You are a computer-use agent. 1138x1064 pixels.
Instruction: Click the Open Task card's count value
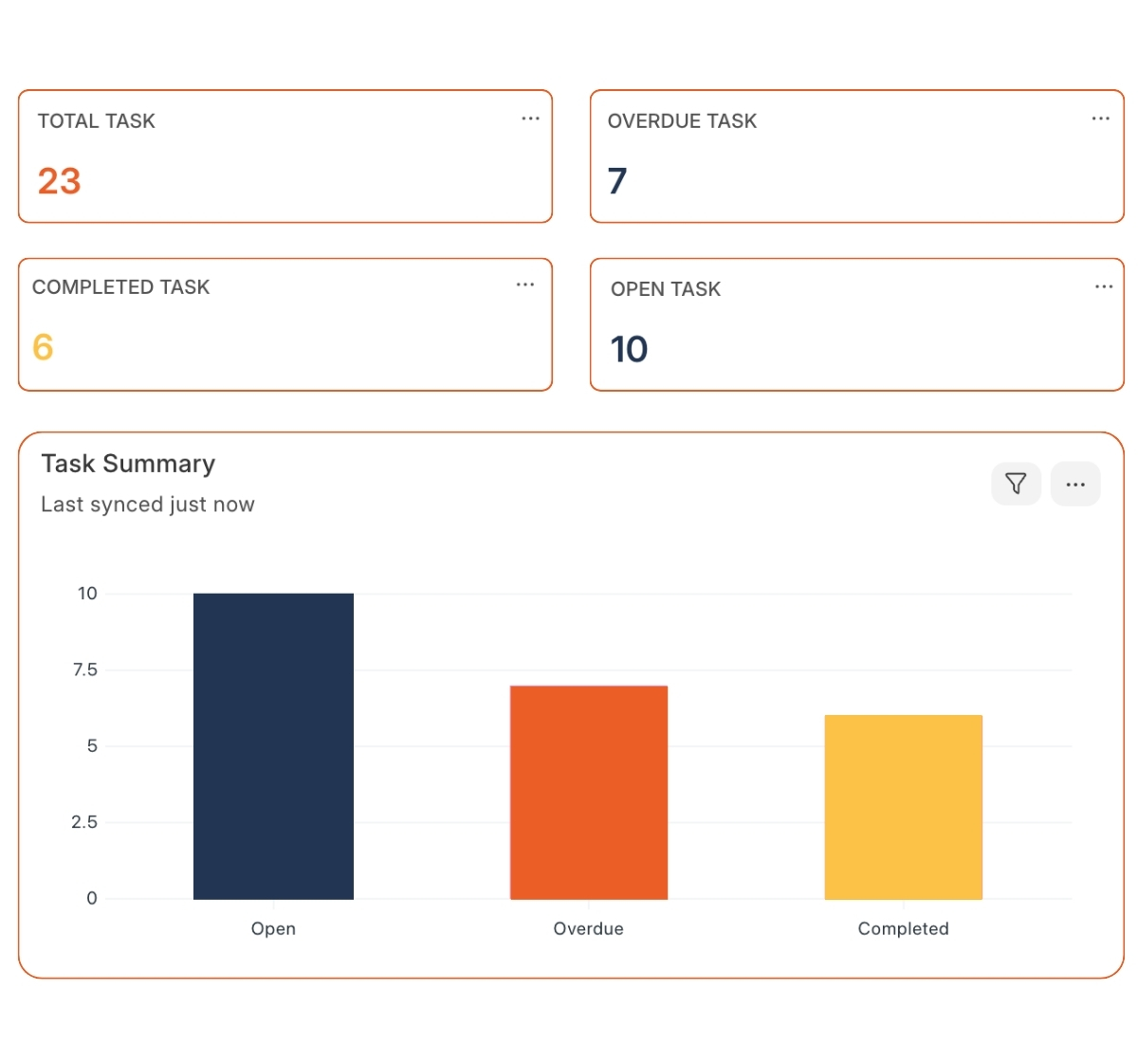point(629,349)
